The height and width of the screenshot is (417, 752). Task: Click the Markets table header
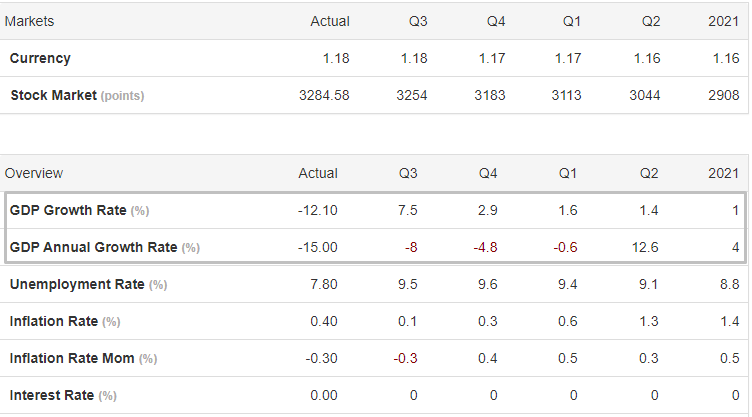tap(30, 21)
